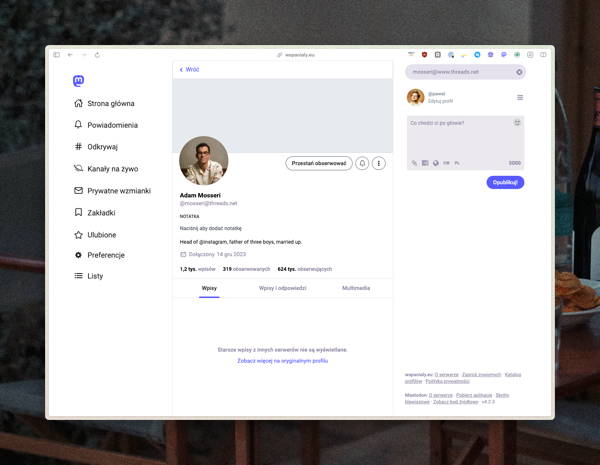Attach a file with paperclip icon

pyautogui.click(x=414, y=163)
